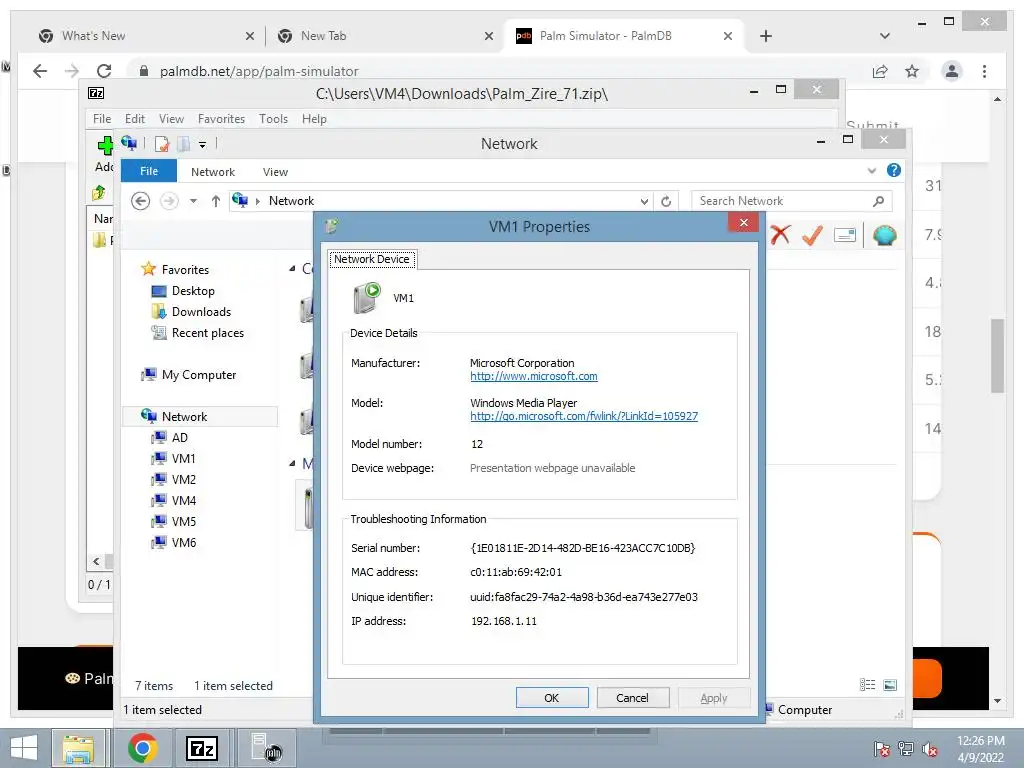Open the View ribbon tab

tap(275, 172)
